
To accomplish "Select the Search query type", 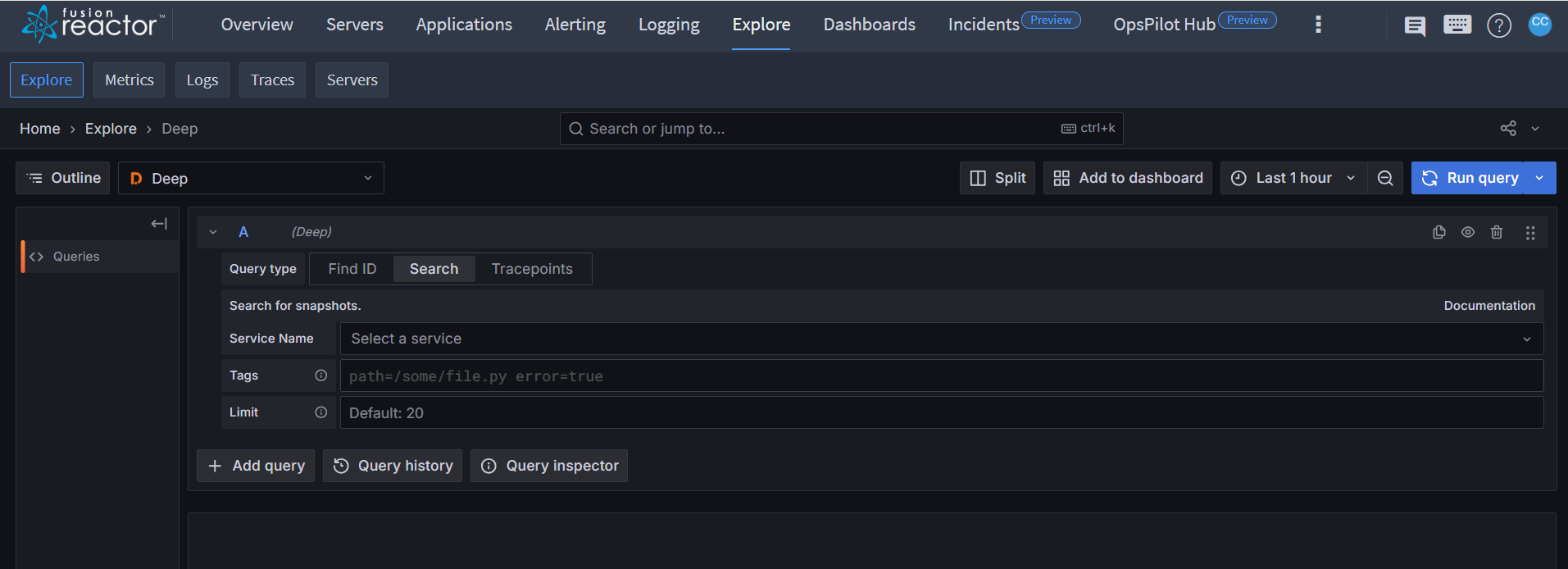I will pyautogui.click(x=434, y=269).
